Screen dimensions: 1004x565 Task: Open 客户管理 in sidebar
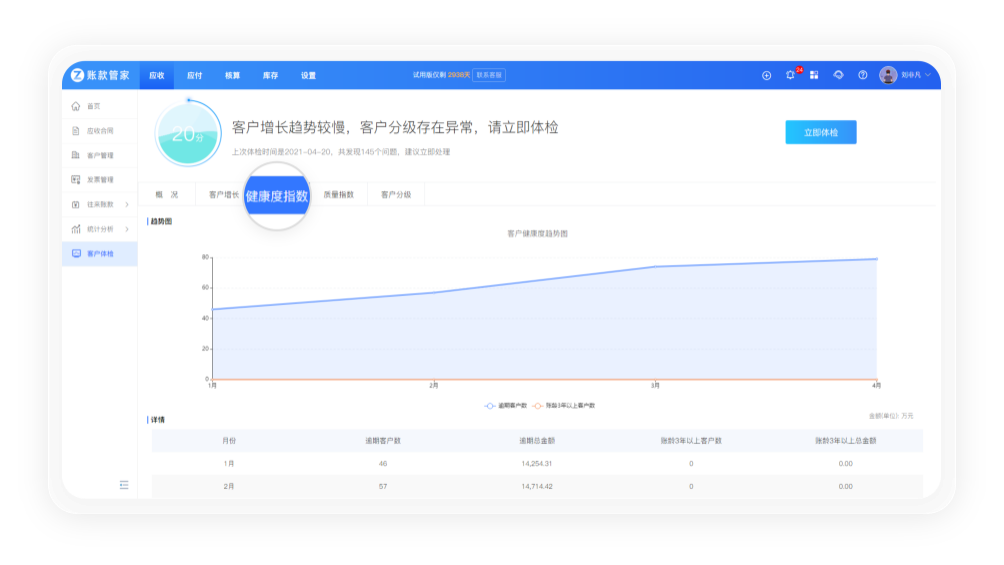click(x=100, y=155)
